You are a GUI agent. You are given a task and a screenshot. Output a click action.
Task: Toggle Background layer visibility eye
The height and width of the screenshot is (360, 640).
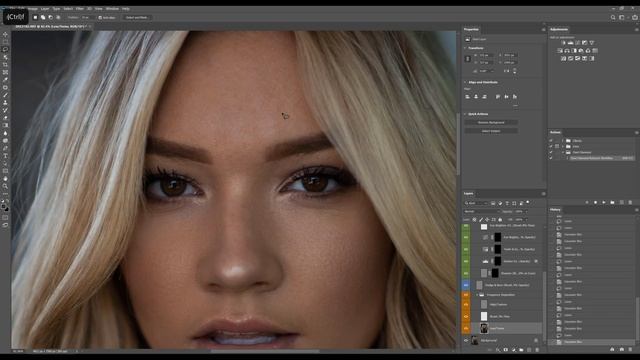pos(466,340)
